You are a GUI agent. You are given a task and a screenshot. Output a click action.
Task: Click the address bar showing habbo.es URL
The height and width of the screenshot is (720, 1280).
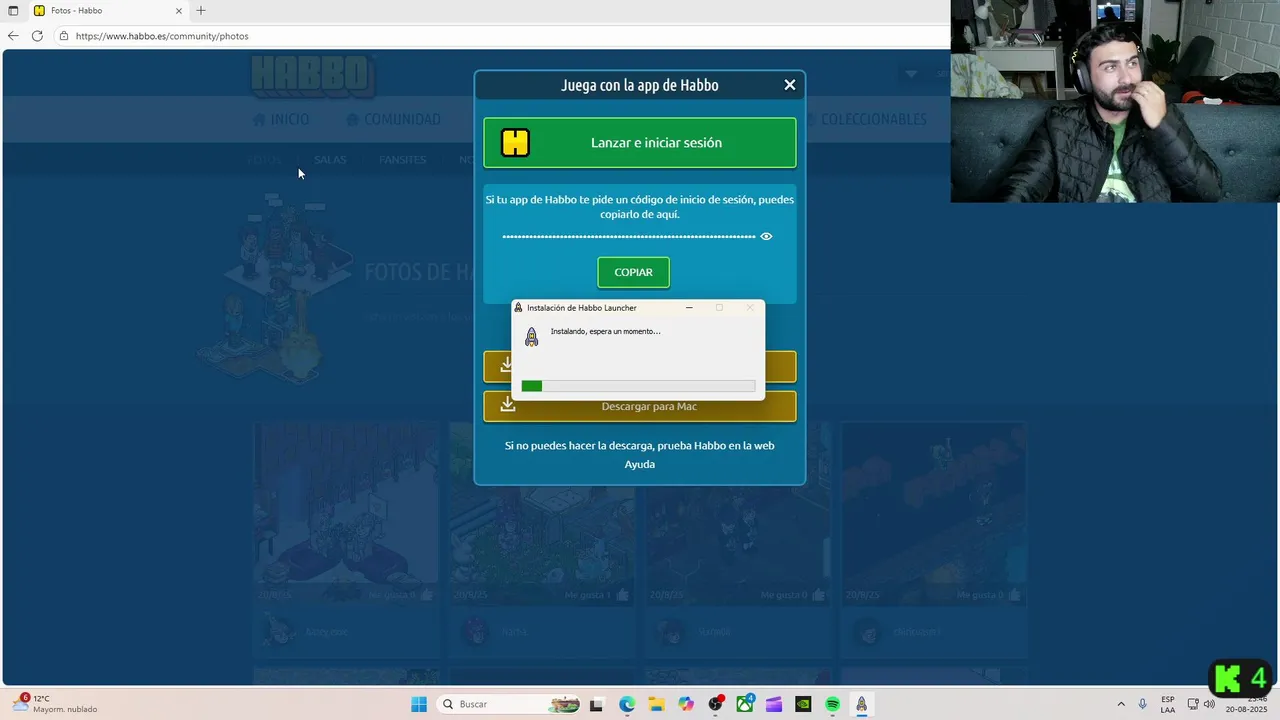500,36
